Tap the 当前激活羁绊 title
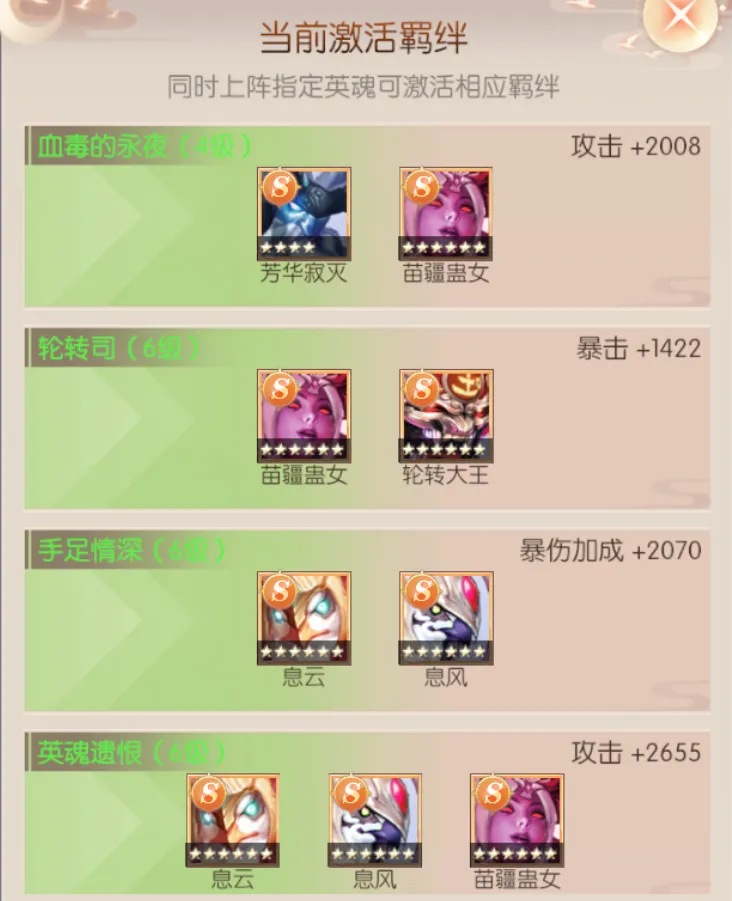Screen dimensions: 732x901 coord(364,38)
